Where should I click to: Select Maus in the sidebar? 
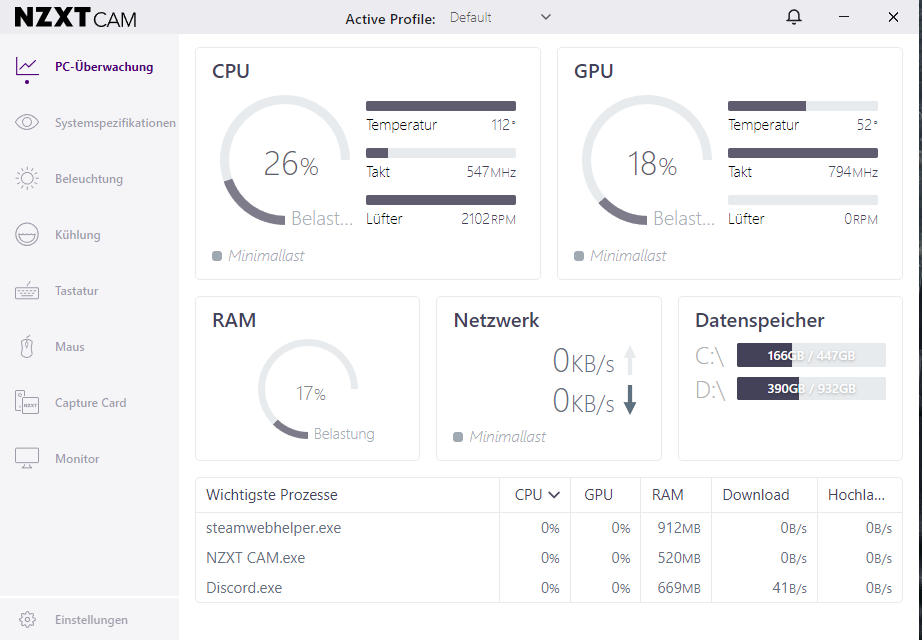pos(89,346)
